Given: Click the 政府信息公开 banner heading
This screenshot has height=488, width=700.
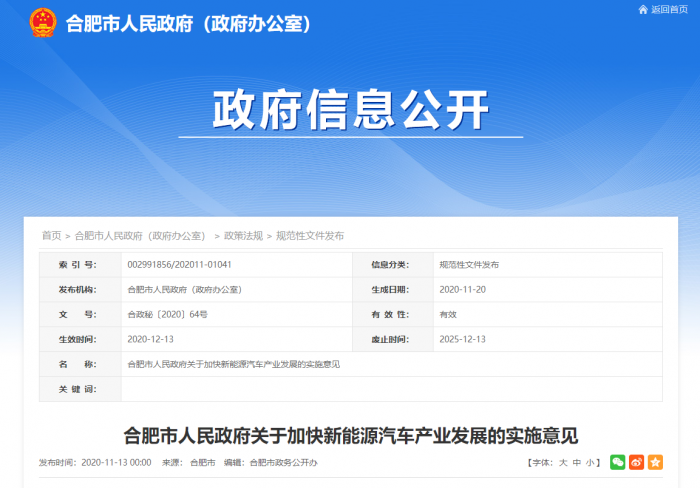Looking at the screenshot, I should (x=350, y=109).
